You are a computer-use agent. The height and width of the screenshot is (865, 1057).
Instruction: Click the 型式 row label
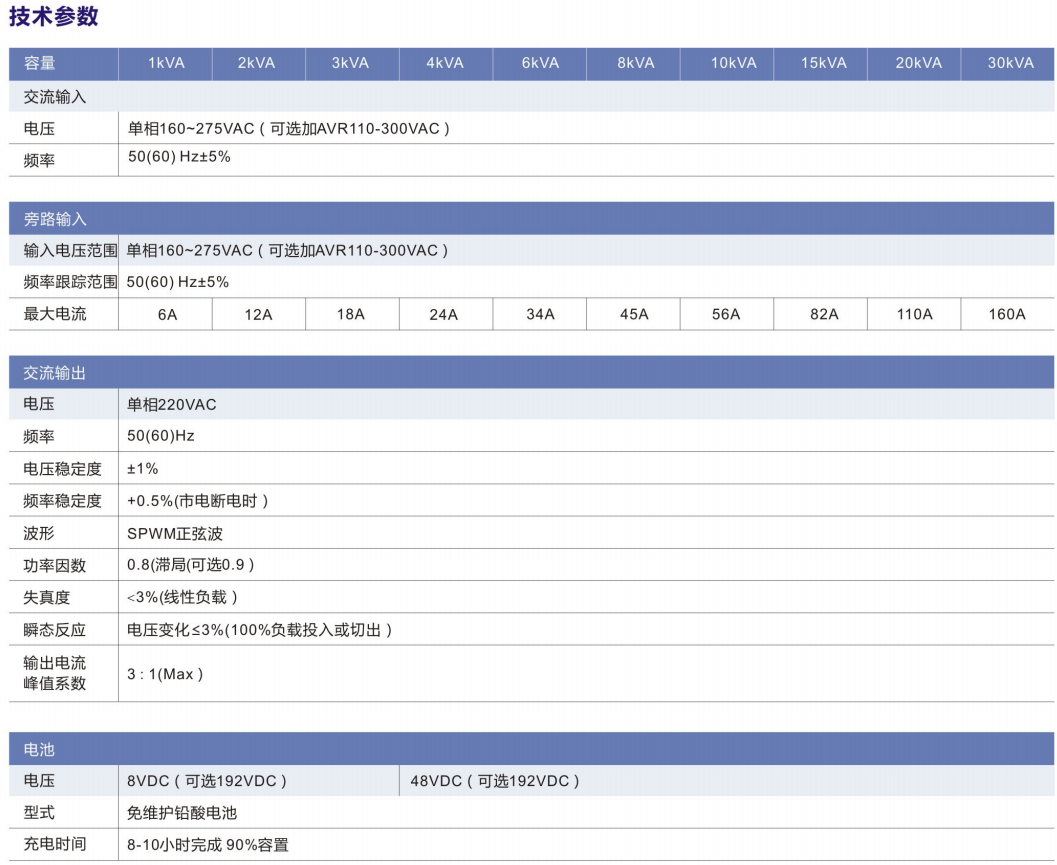click(38, 812)
